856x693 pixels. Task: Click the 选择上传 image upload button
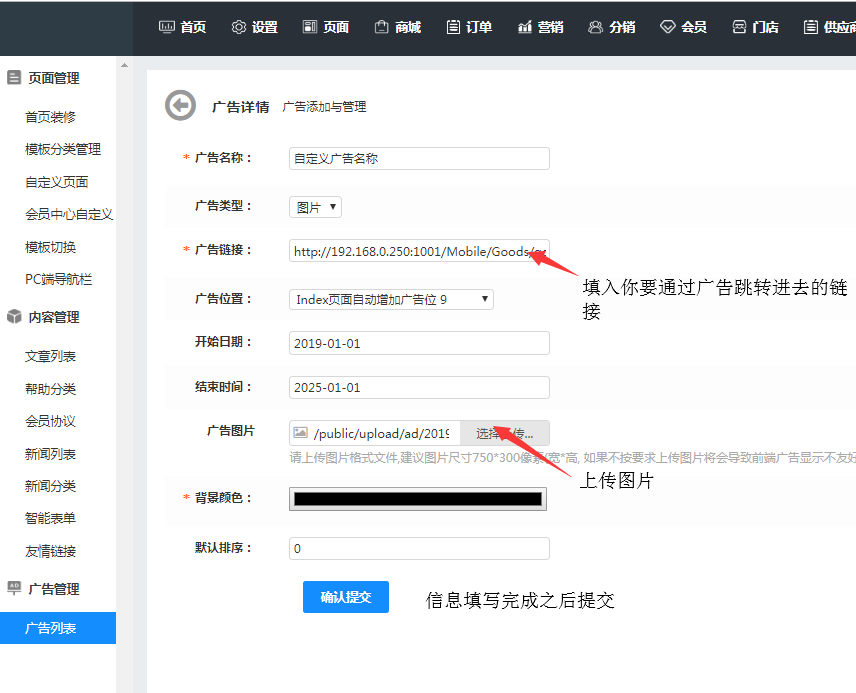click(505, 433)
